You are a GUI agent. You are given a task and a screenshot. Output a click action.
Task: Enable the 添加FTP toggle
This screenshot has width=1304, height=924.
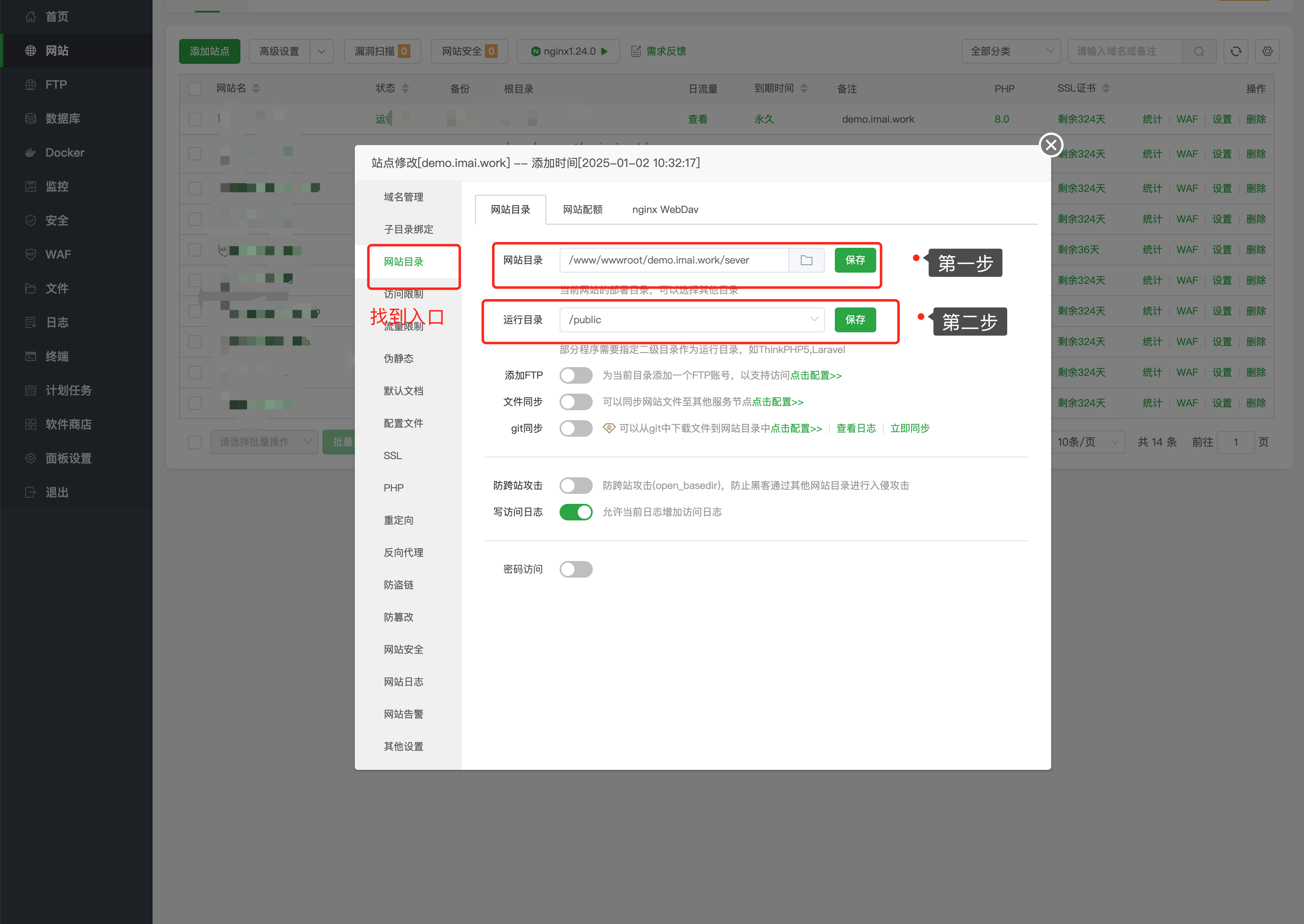click(575, 375)
